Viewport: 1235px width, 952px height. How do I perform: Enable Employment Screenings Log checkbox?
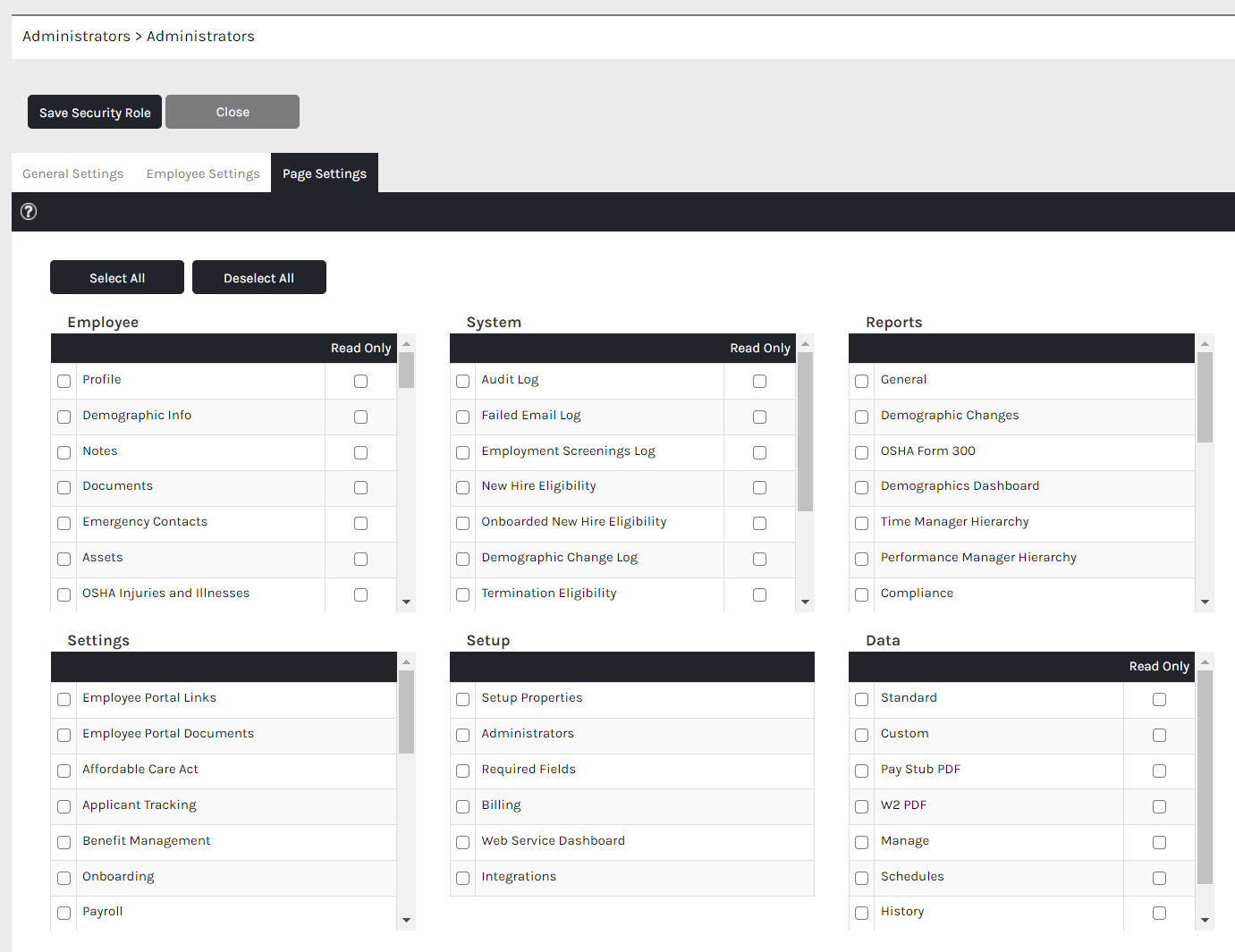tap(463, 452)
